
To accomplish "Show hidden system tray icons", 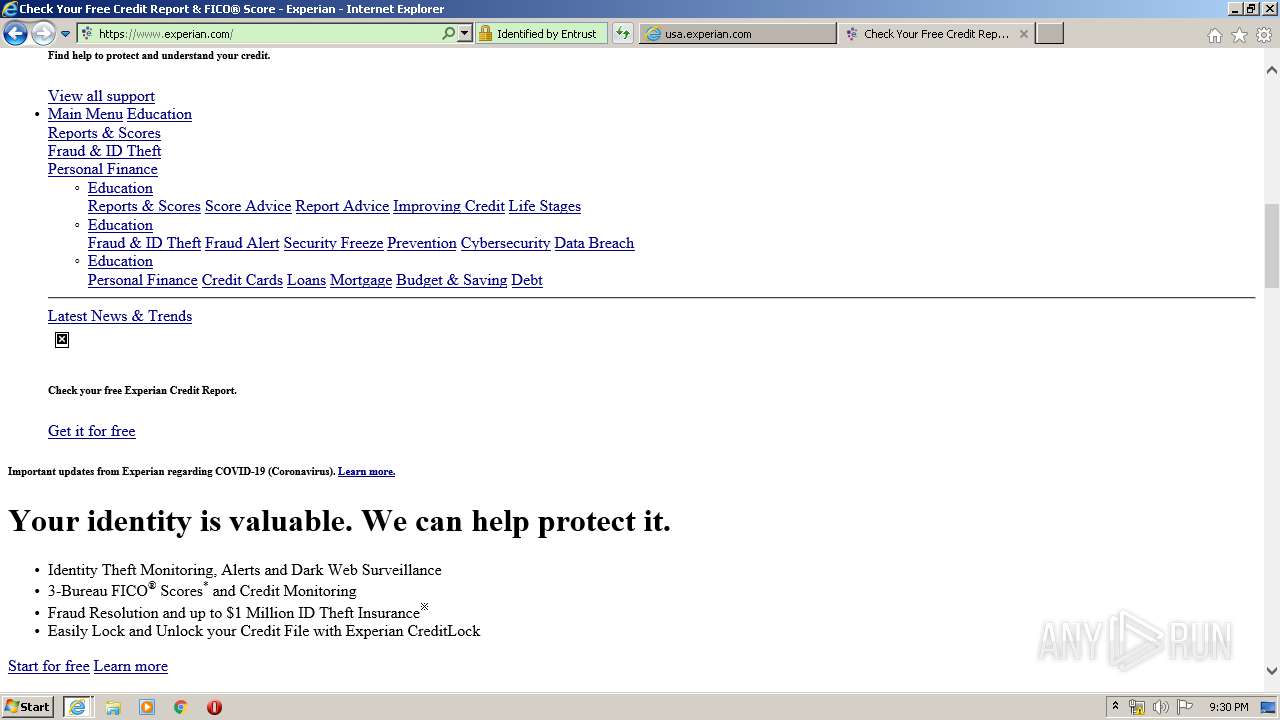I will 1115,707.
